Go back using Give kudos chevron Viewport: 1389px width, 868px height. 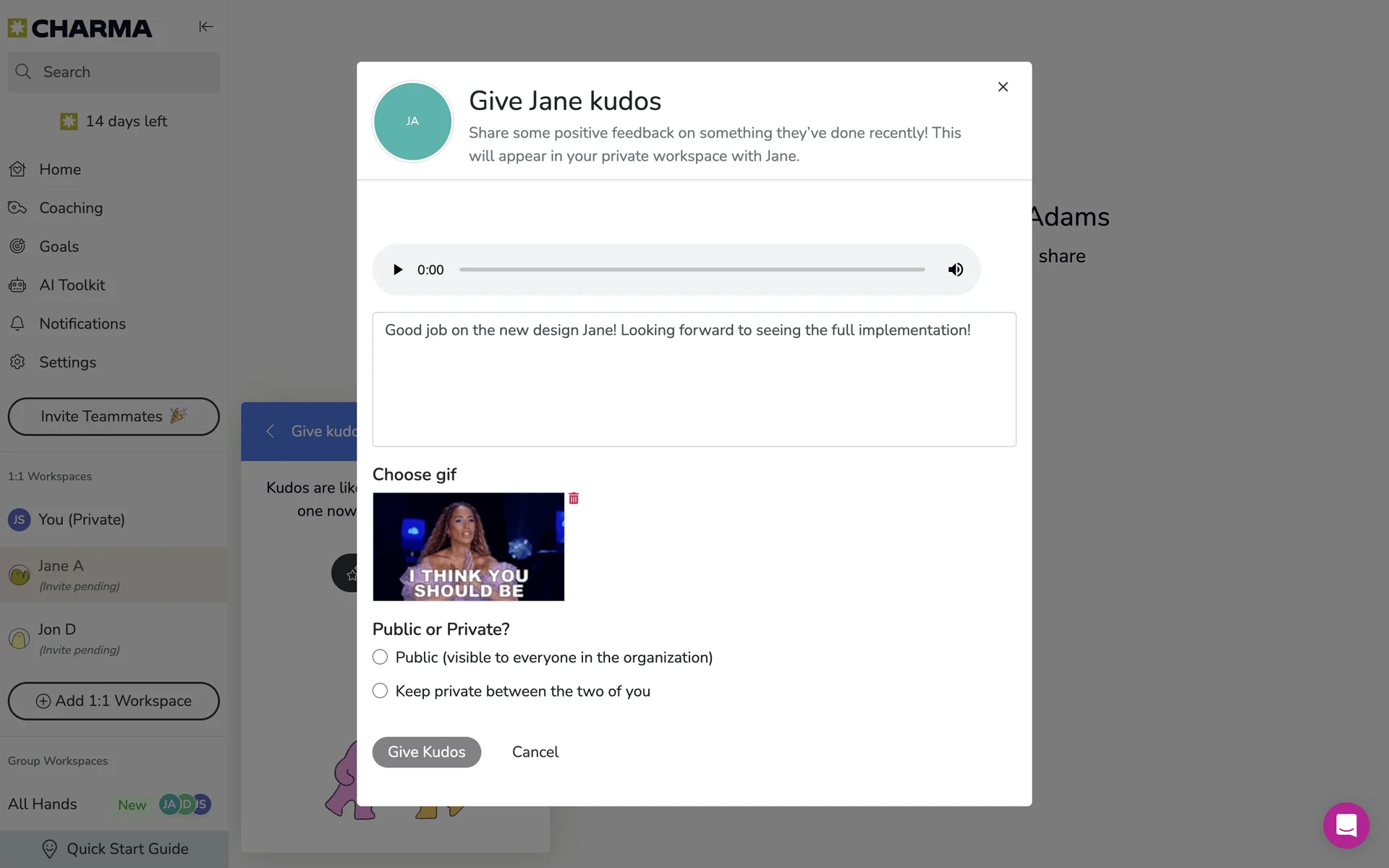click(x=271, y=431)
